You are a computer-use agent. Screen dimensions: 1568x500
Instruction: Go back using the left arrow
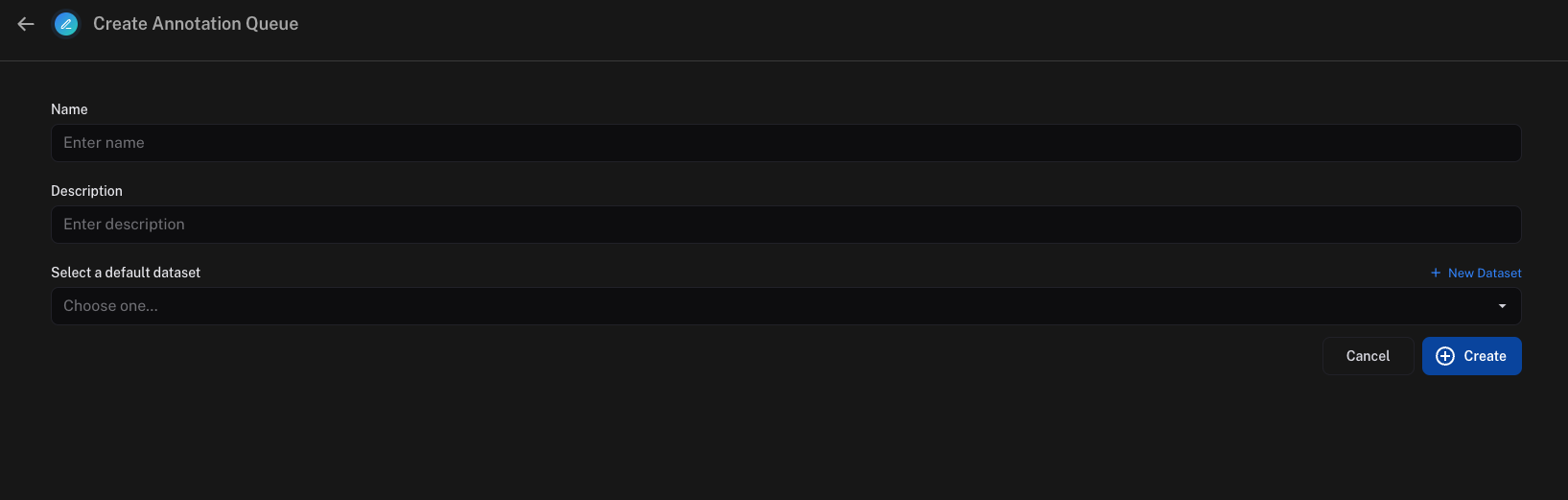click(26, 24)
